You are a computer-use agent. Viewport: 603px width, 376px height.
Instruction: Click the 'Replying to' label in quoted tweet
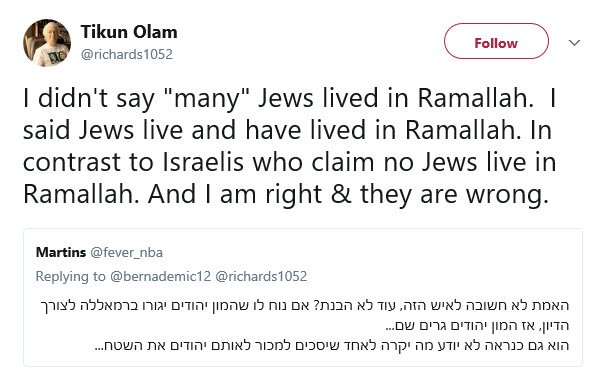(x=70, y=276)
